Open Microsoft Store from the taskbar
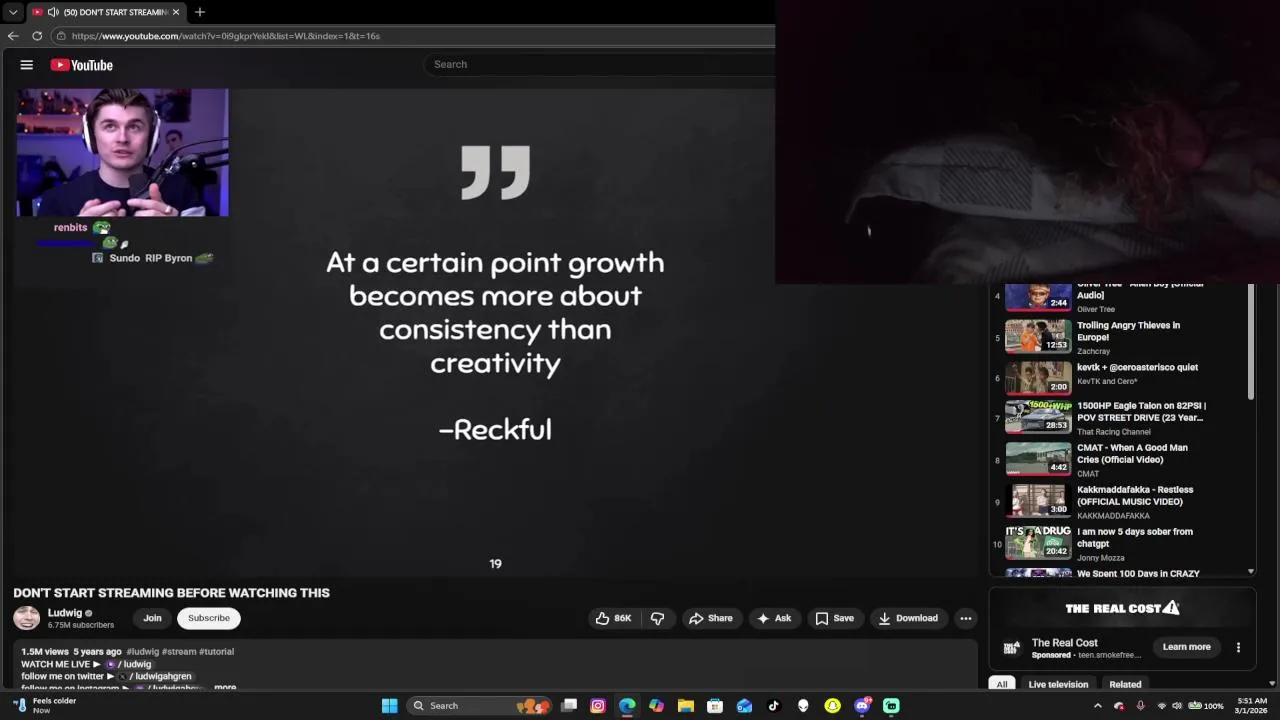Image resolution: width=1280 pixels, height=720 pixels. click(x=715, y=706)
